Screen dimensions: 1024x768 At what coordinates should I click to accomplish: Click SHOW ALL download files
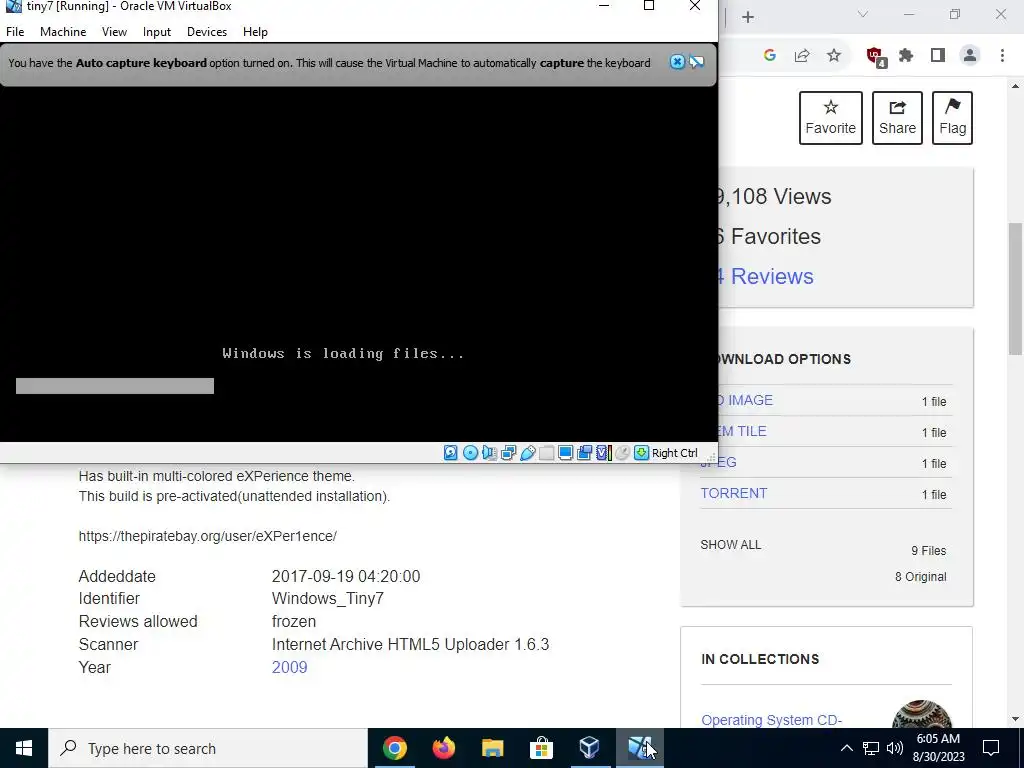tap(731, 545)
